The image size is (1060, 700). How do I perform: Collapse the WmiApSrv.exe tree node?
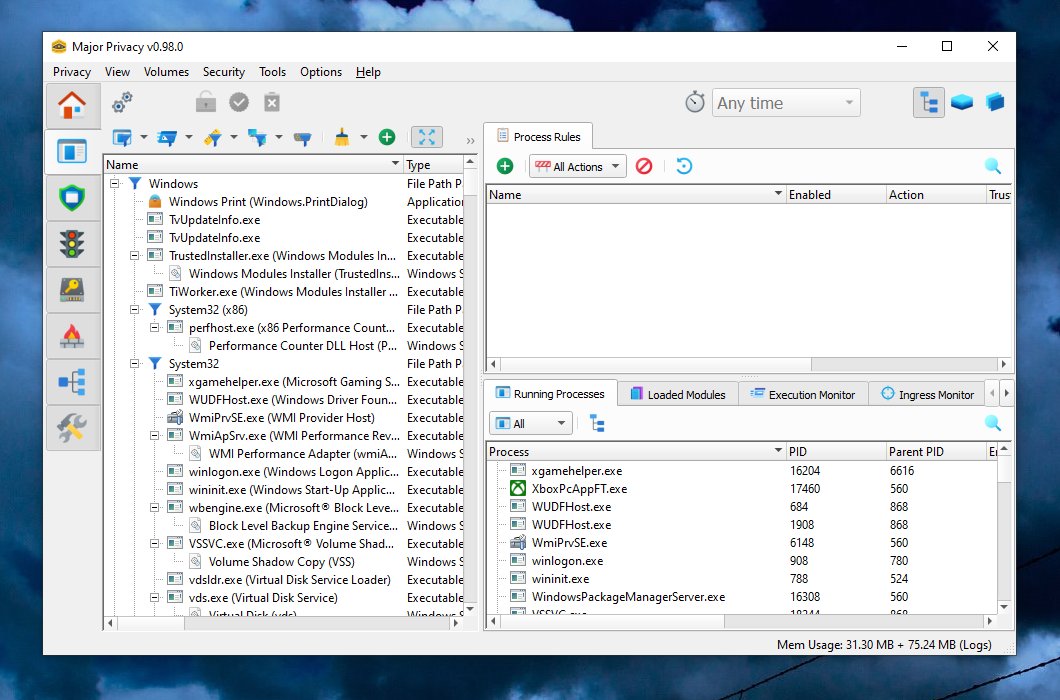click(x=155, y=436)
